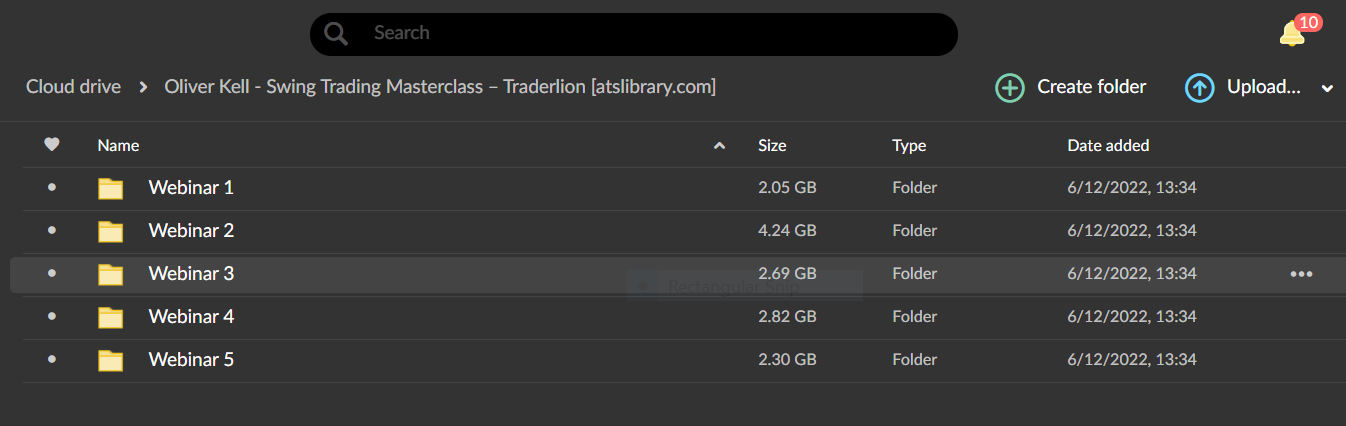Image resolution: width=1346 pixels, height=426 pixels.
Task: Open the notifications bell icon
Action: pos(1292,34)
